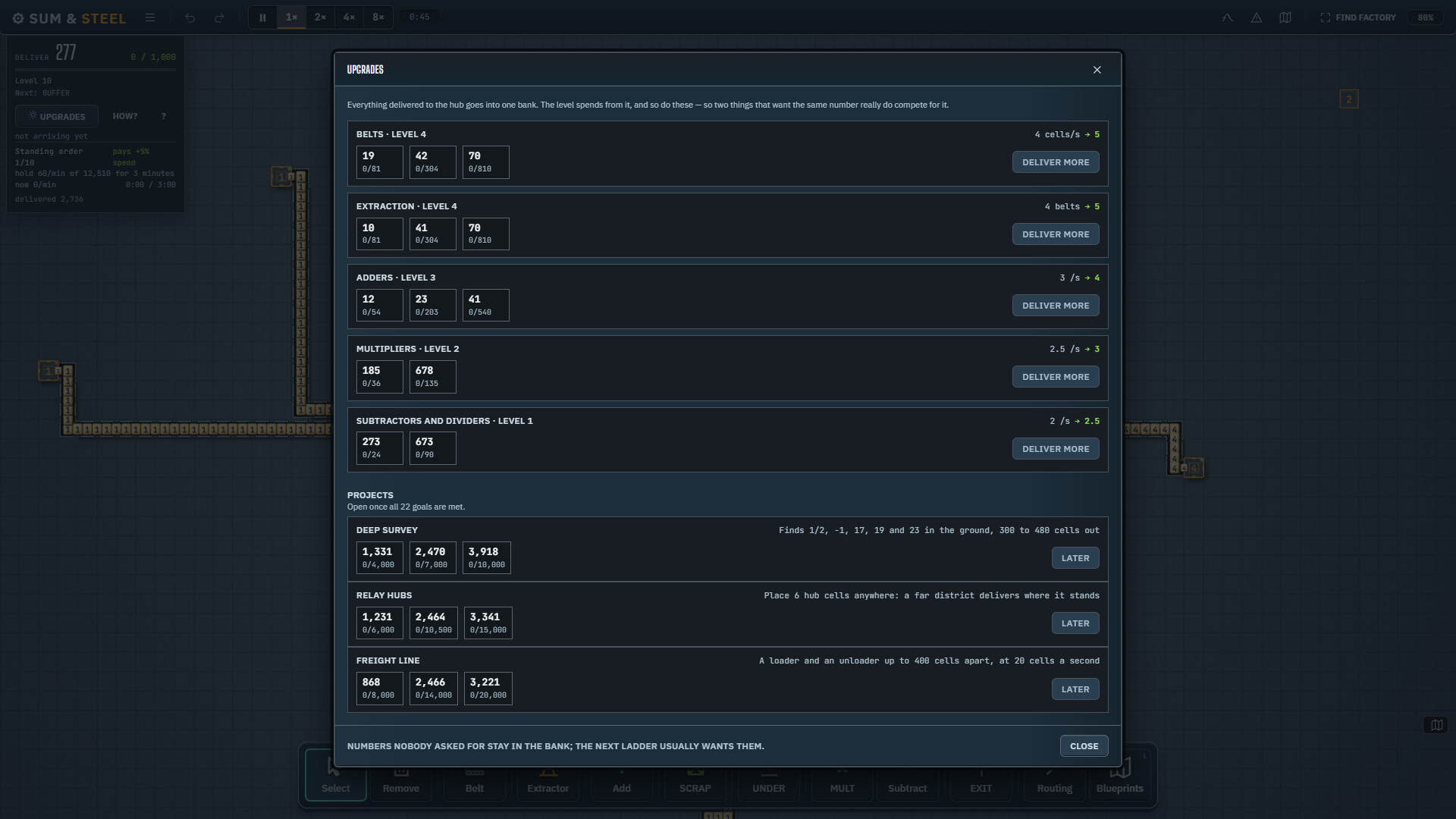1456x819 pixels.
Task: Redo the last action
Action: pyautogui.click(x=219, y=17)
